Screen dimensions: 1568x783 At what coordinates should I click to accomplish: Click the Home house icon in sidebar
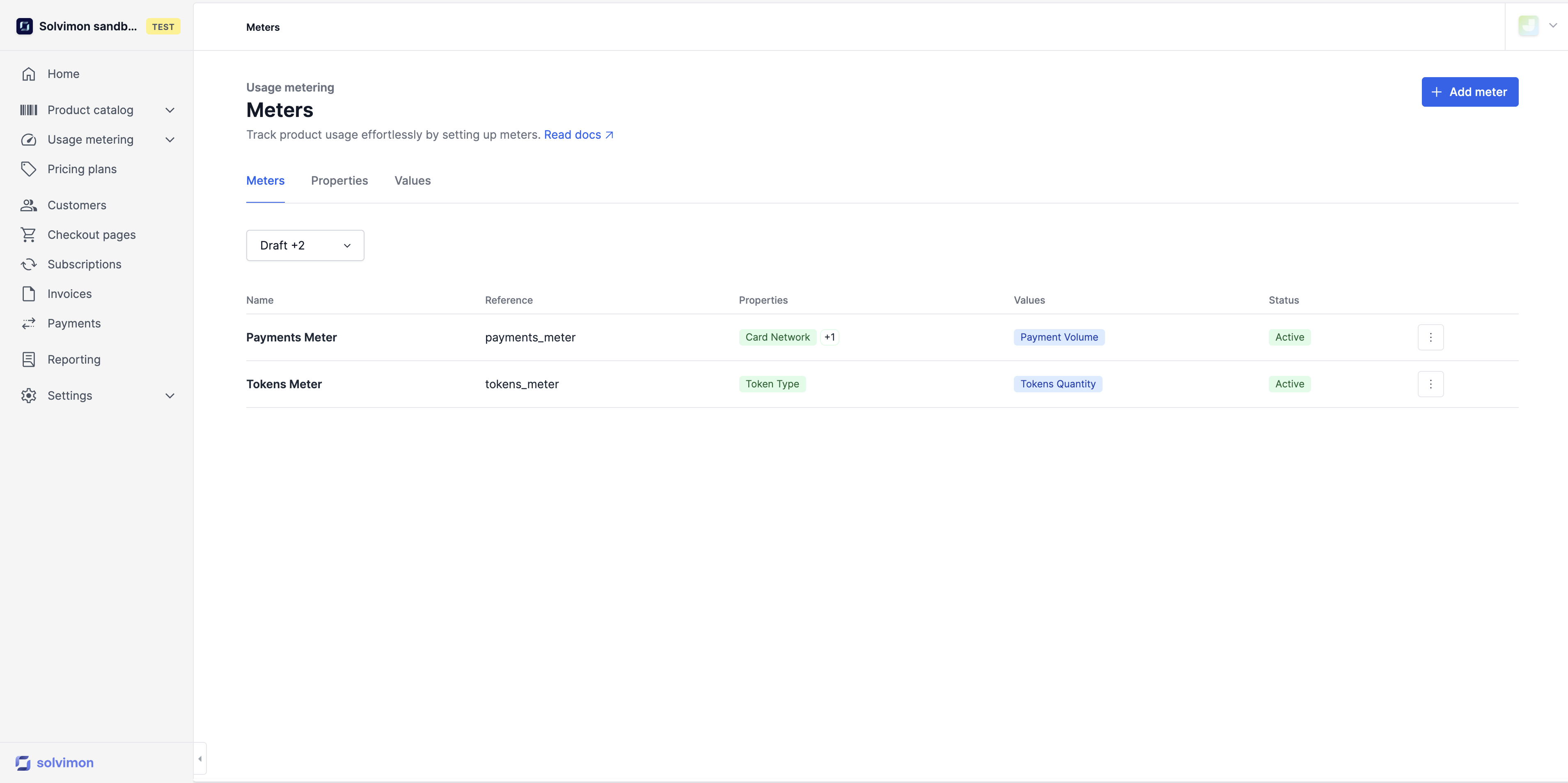click(x=29, y=73)
